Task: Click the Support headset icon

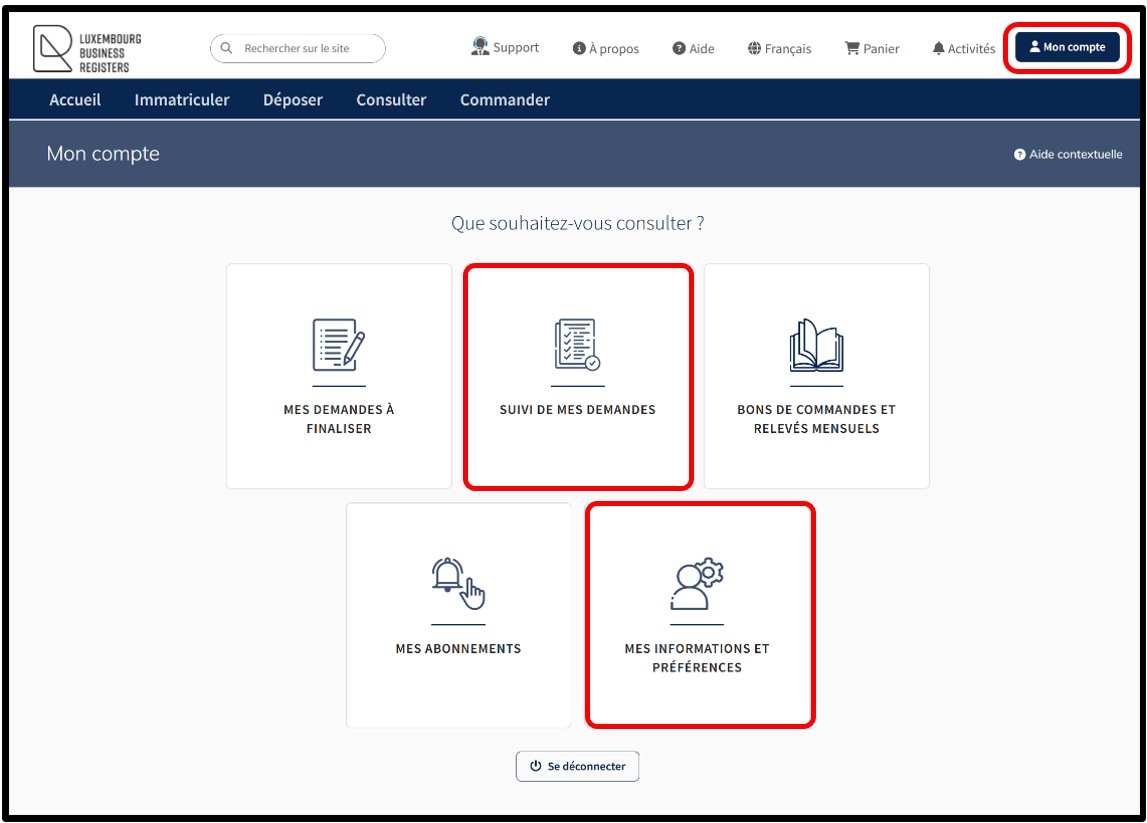Action: tap(480, 47)
